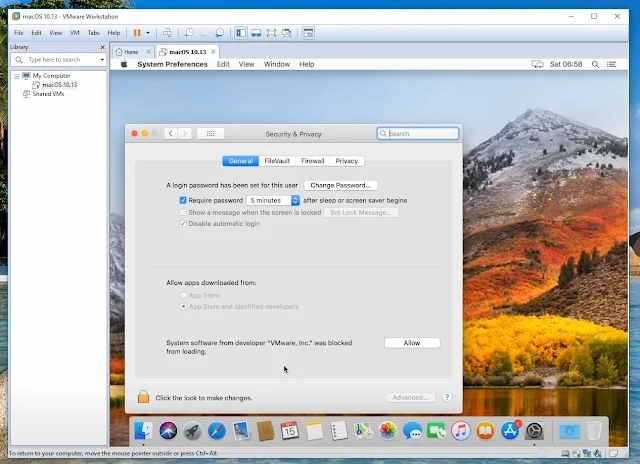
Task: Switch to the Firewall tab
Action: [x=313, y=161]
